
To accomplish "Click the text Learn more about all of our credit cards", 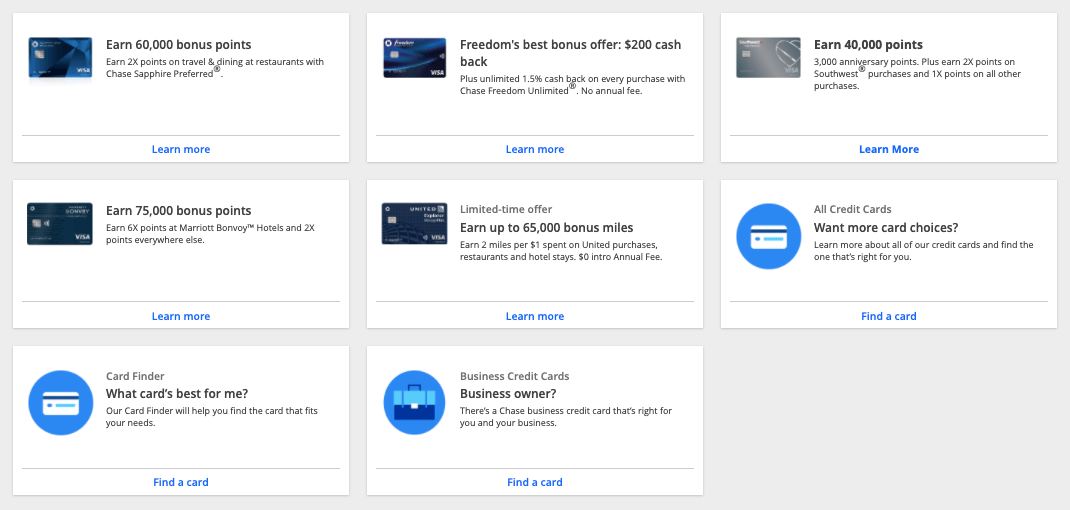I will pos(924,251).
